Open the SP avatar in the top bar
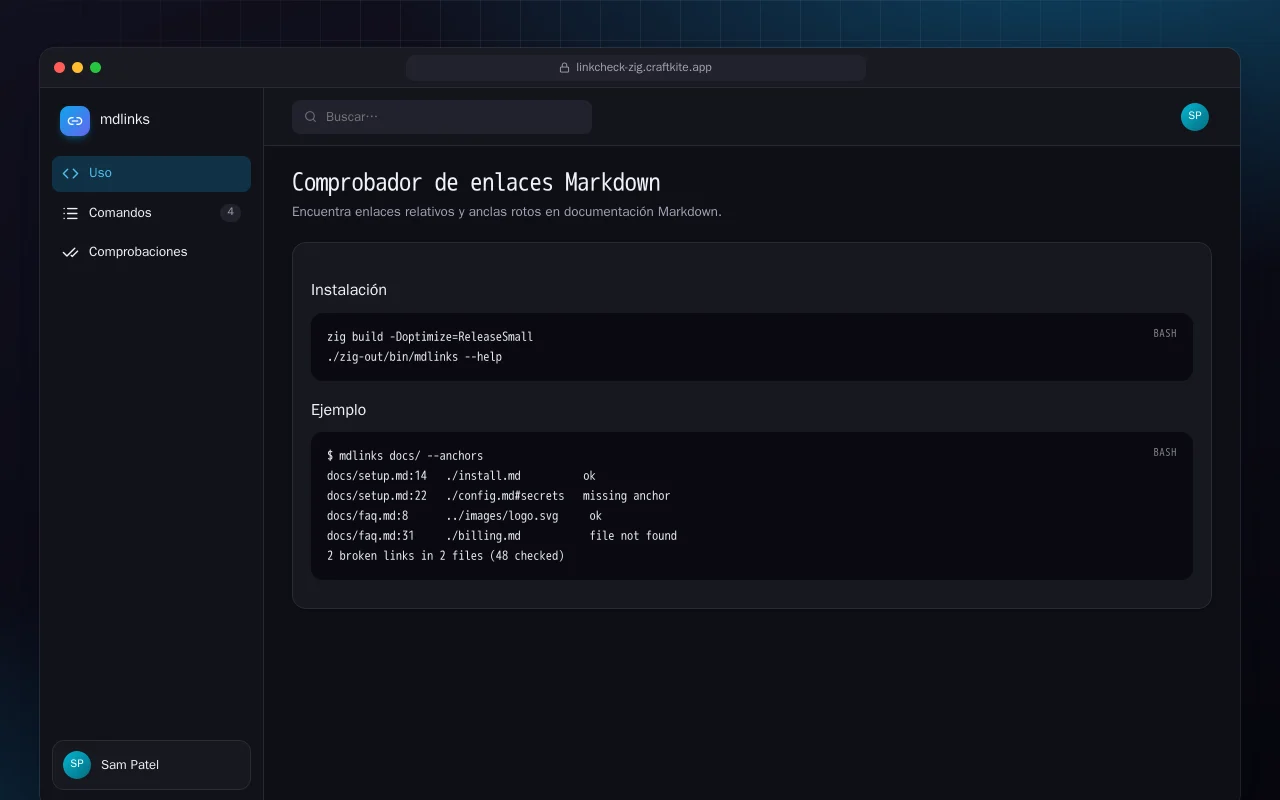The image size is (1280, 800). (1195, 117)
